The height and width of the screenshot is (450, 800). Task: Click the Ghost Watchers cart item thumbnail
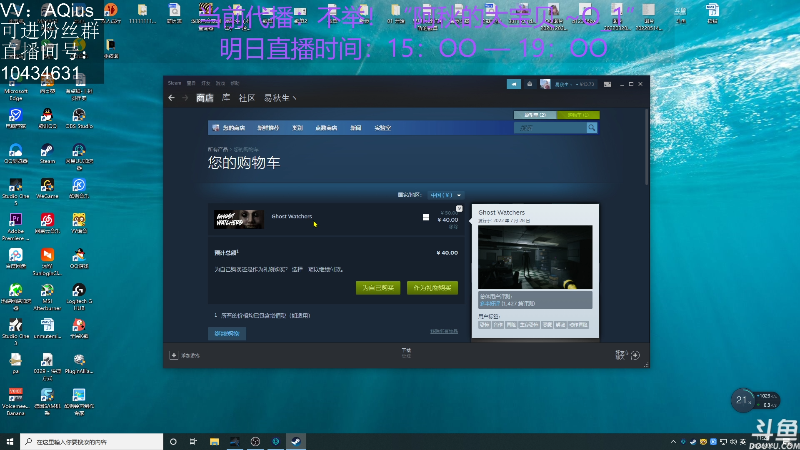239,219
